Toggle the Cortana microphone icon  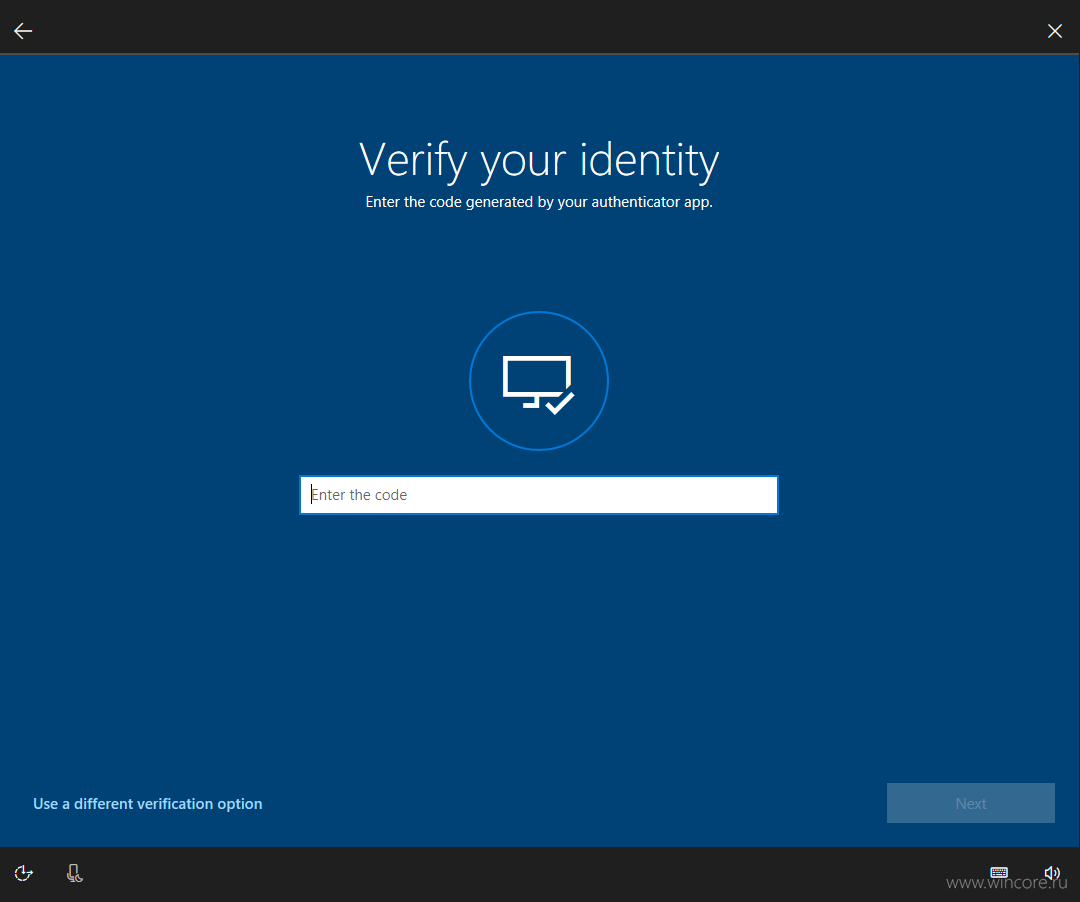click(x=74, y=873)
